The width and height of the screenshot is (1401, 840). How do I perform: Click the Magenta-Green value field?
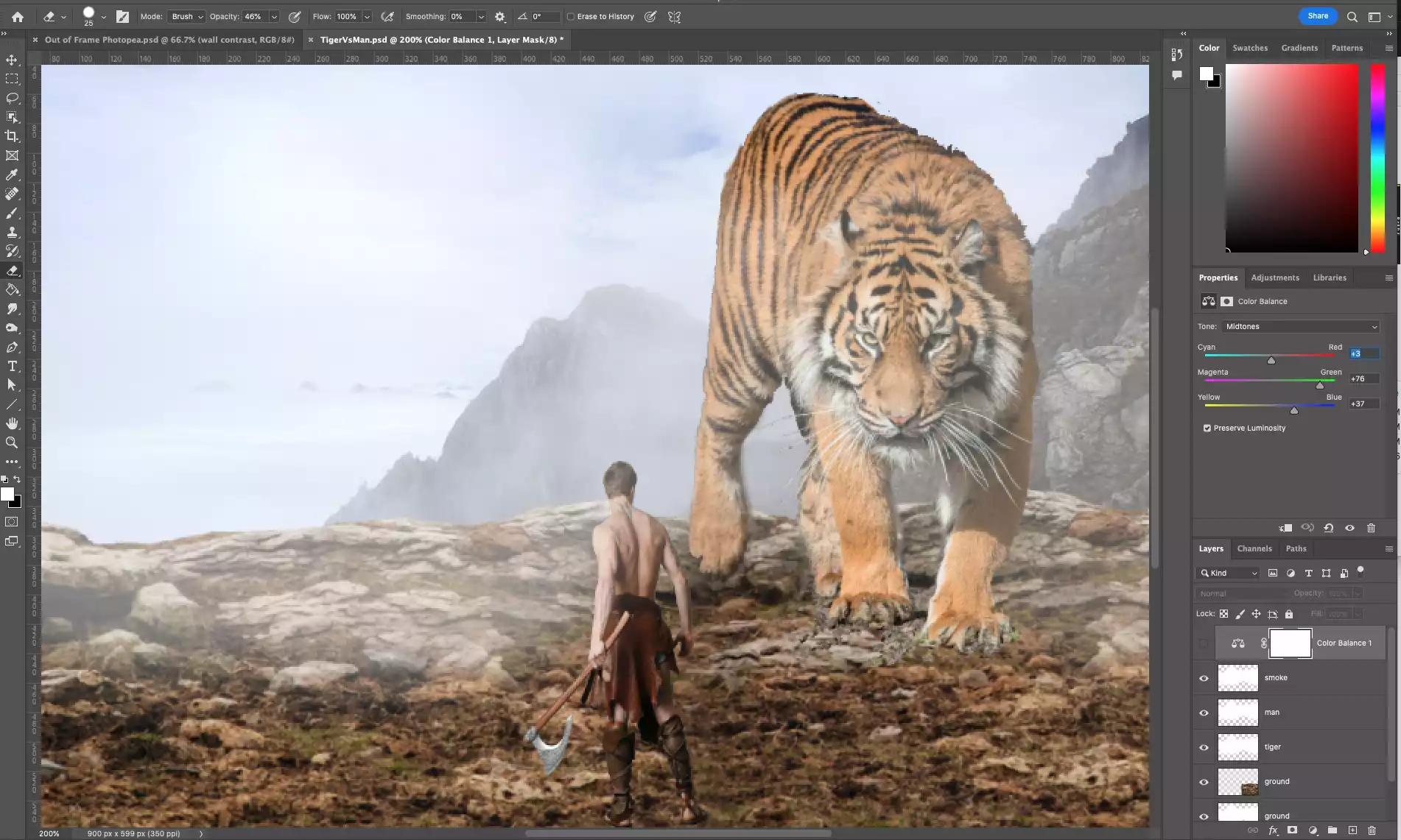tap(1363, 378)
